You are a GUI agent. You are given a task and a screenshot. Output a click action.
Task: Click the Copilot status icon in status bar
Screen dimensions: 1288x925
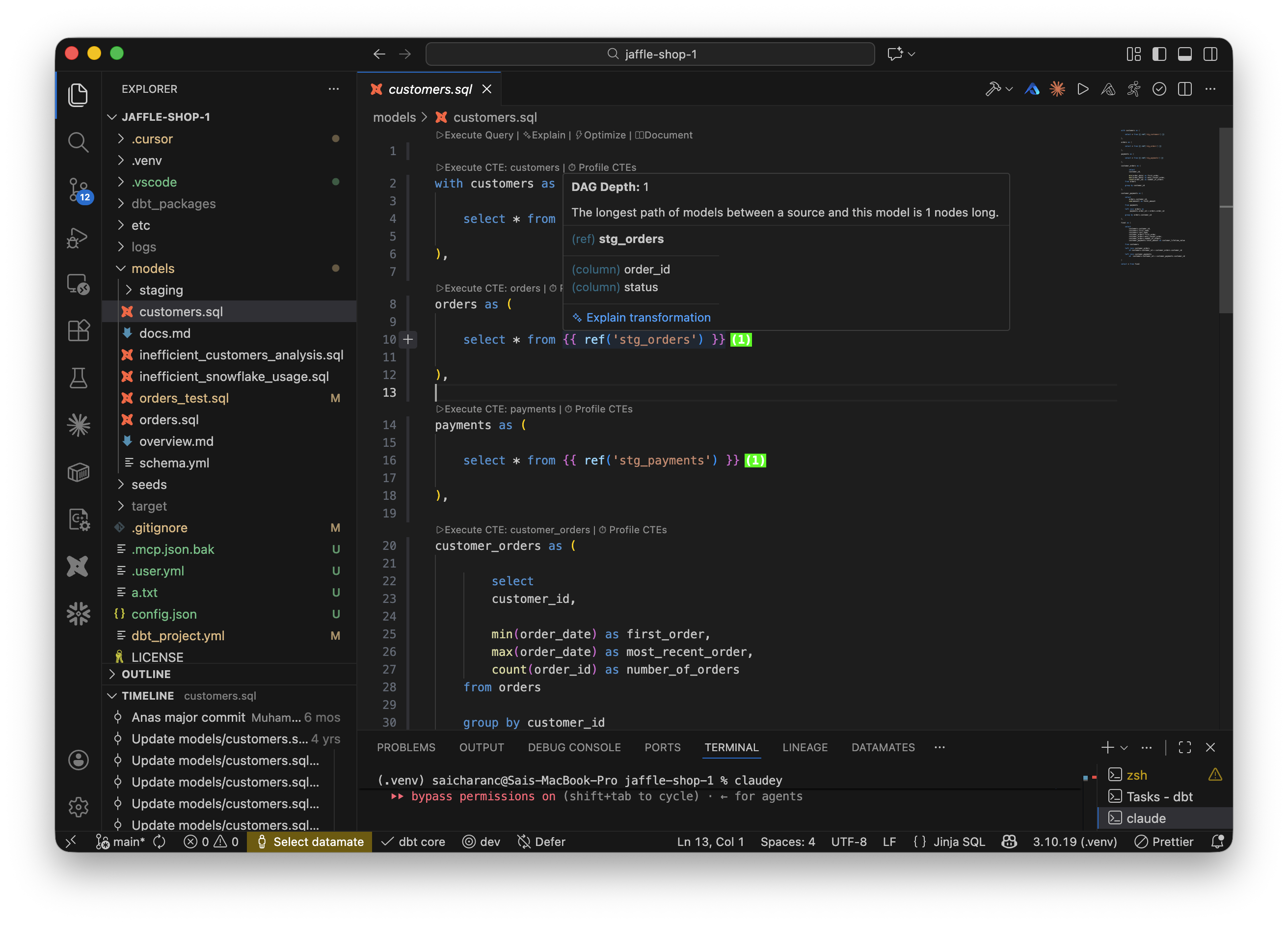[1009, 842]
